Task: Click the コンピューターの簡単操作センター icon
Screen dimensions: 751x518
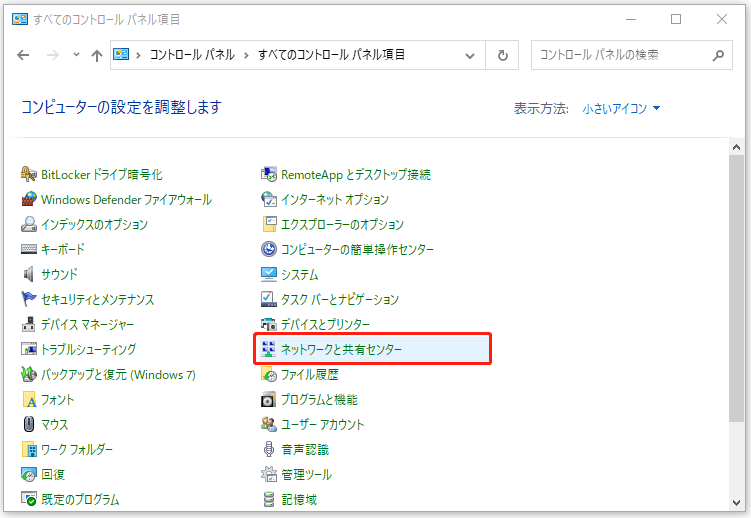Action: 269,249
